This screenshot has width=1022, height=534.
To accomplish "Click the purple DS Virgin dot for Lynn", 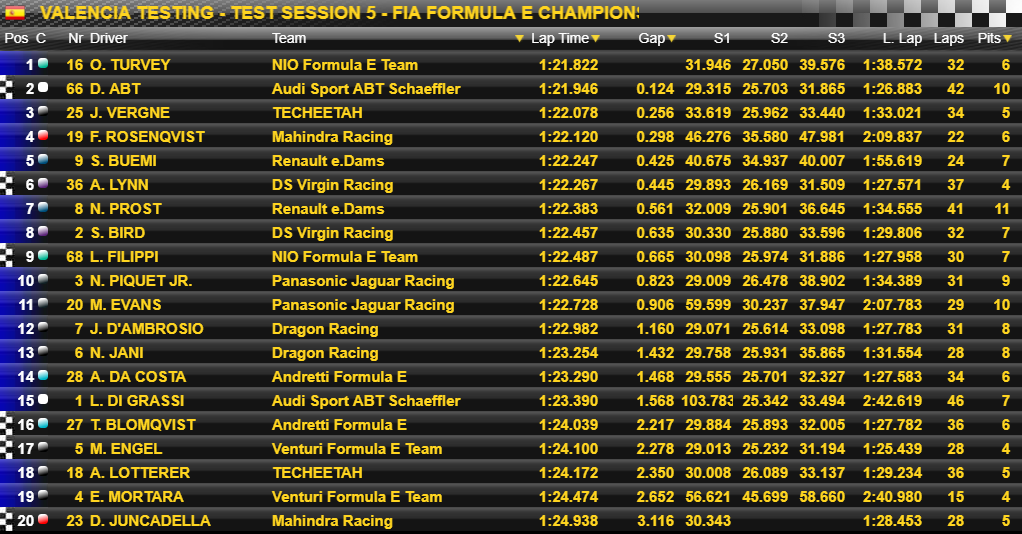I will click(x=43, y=183).
